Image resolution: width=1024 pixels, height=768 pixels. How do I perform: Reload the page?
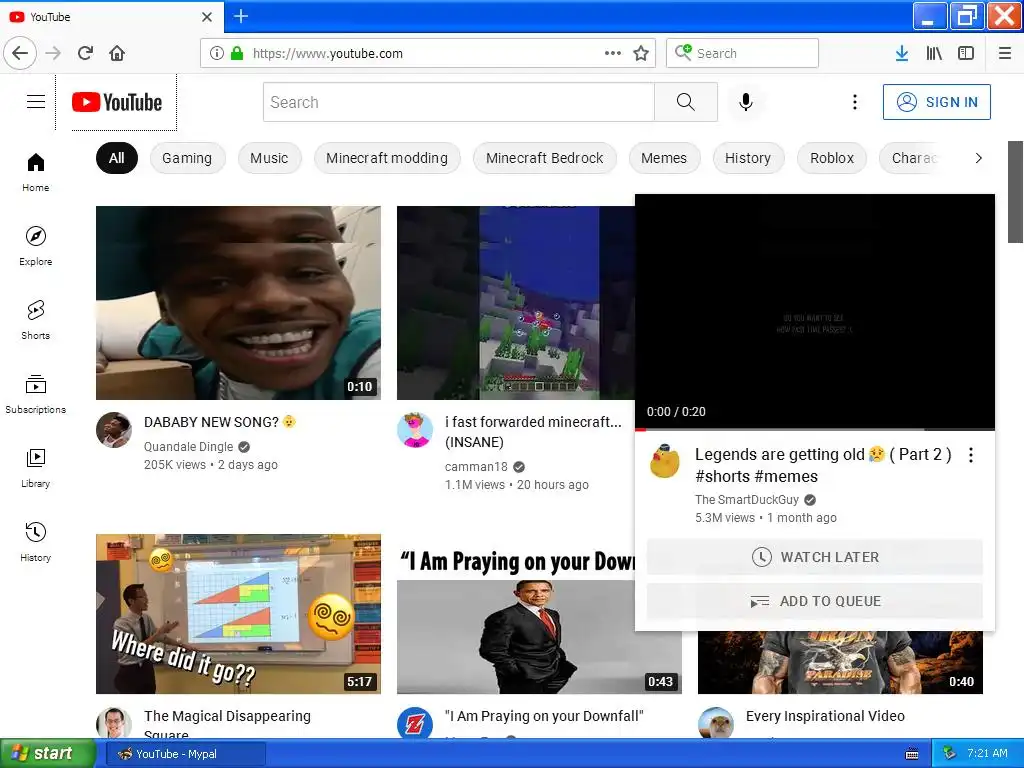point(85,53)
